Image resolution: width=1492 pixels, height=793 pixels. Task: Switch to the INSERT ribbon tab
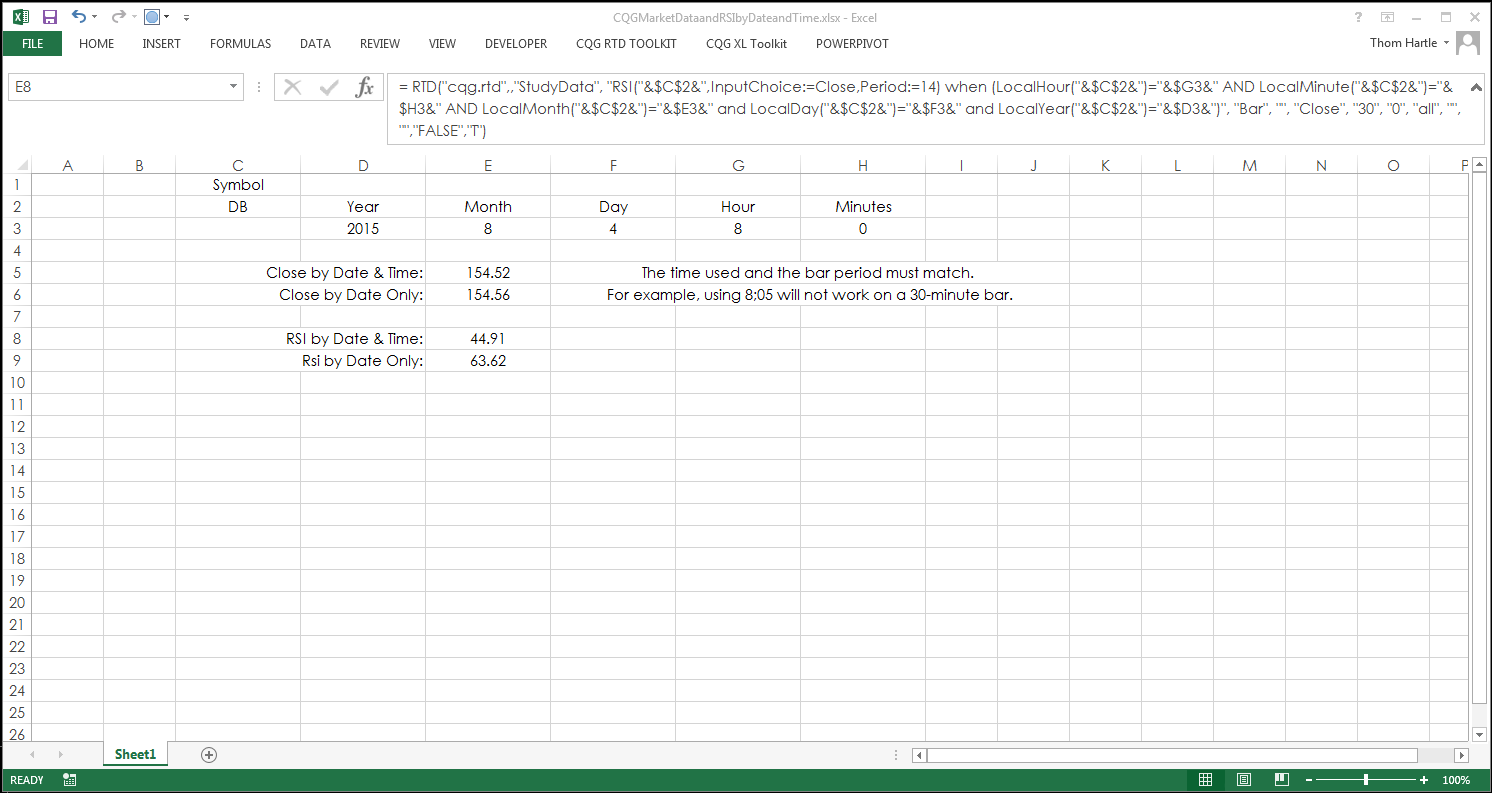[x=161, y=44]
